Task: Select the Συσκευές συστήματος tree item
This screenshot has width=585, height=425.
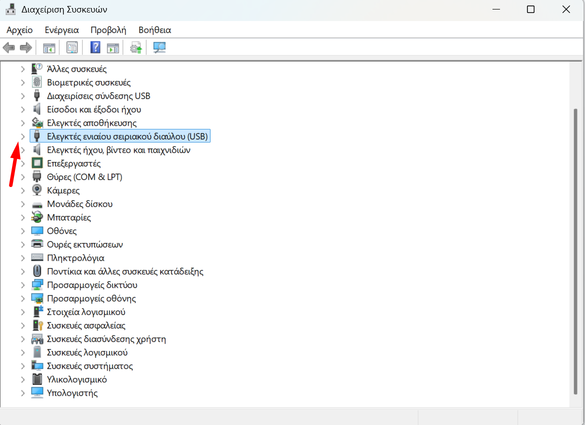Action: 90,366
